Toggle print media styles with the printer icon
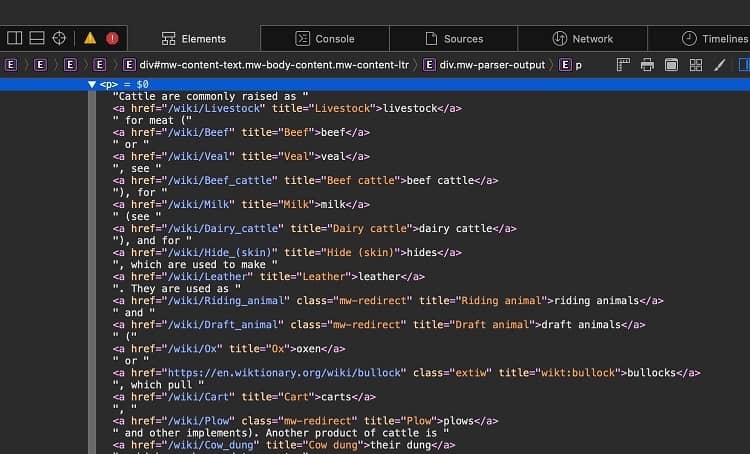This screenshot has width=750, height=454. coord(647,65)
